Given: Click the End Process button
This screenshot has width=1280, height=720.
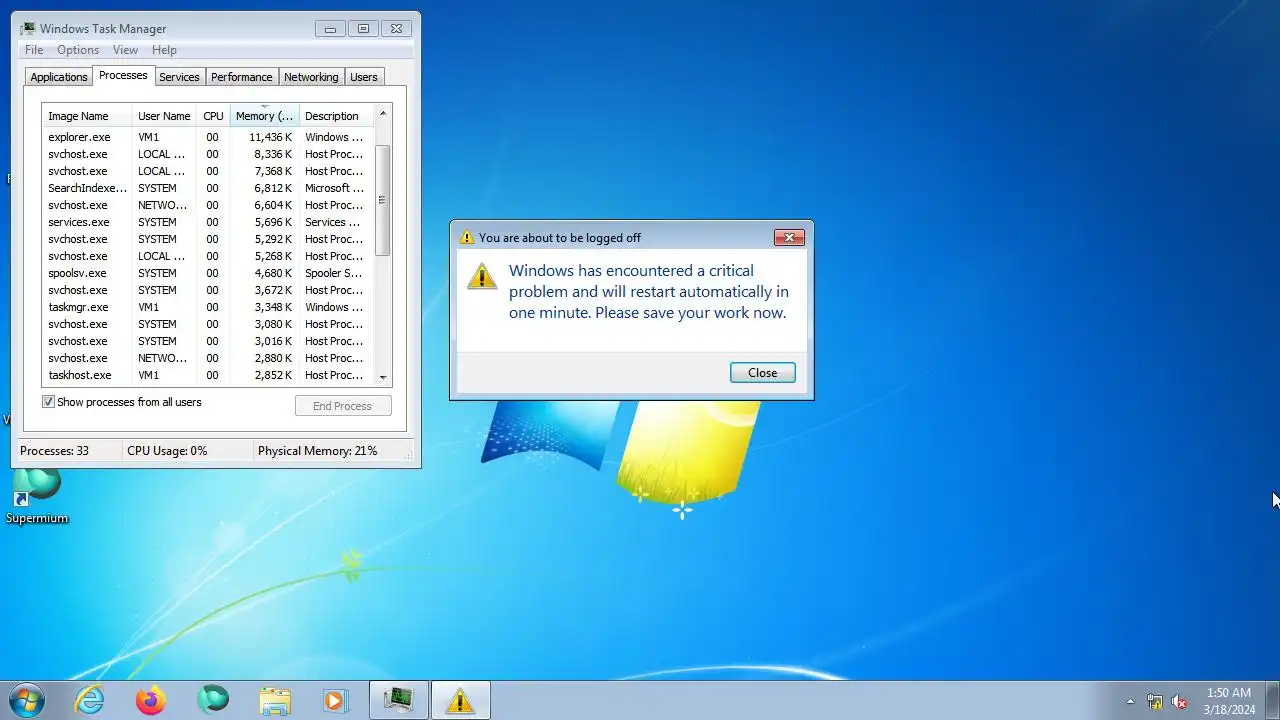Looking at the screenshot, I should pyautogui.click(x=343, y=406).
